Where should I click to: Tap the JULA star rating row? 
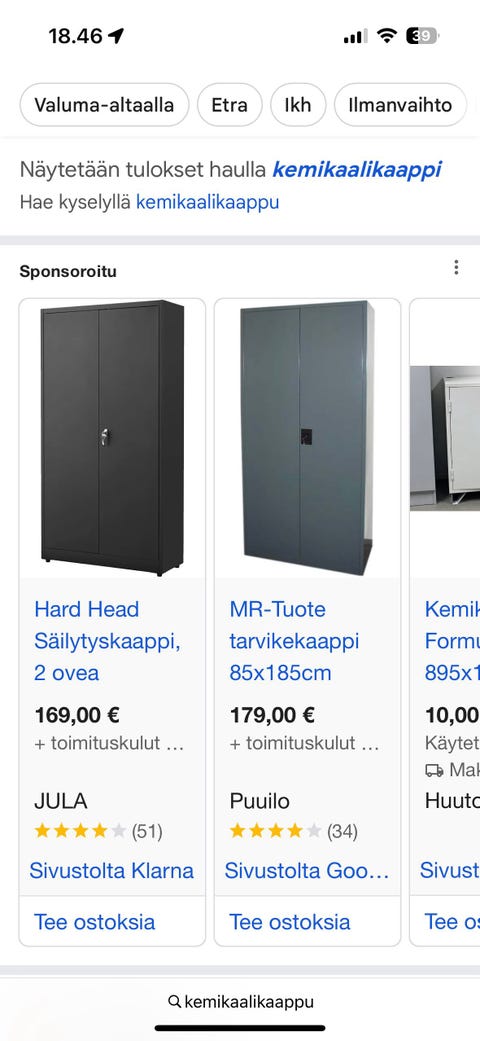(98, 831)
